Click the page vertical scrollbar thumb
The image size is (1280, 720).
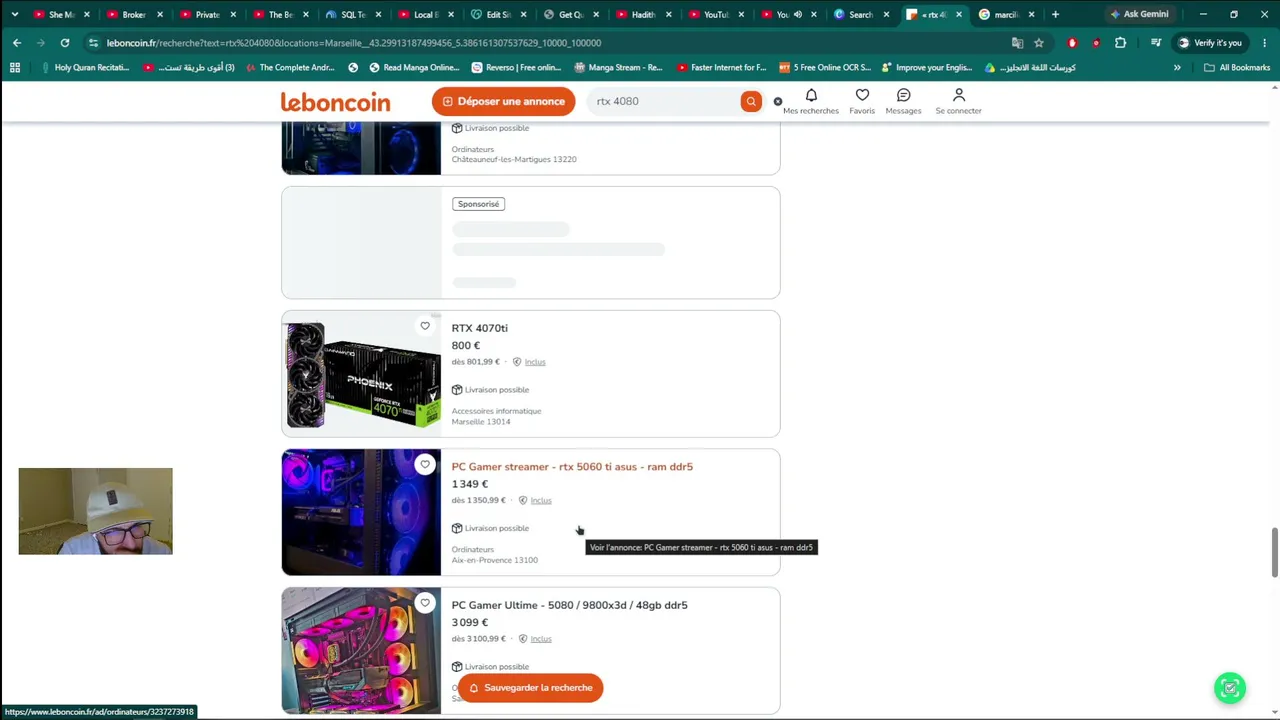click(x=1274, y=552)
